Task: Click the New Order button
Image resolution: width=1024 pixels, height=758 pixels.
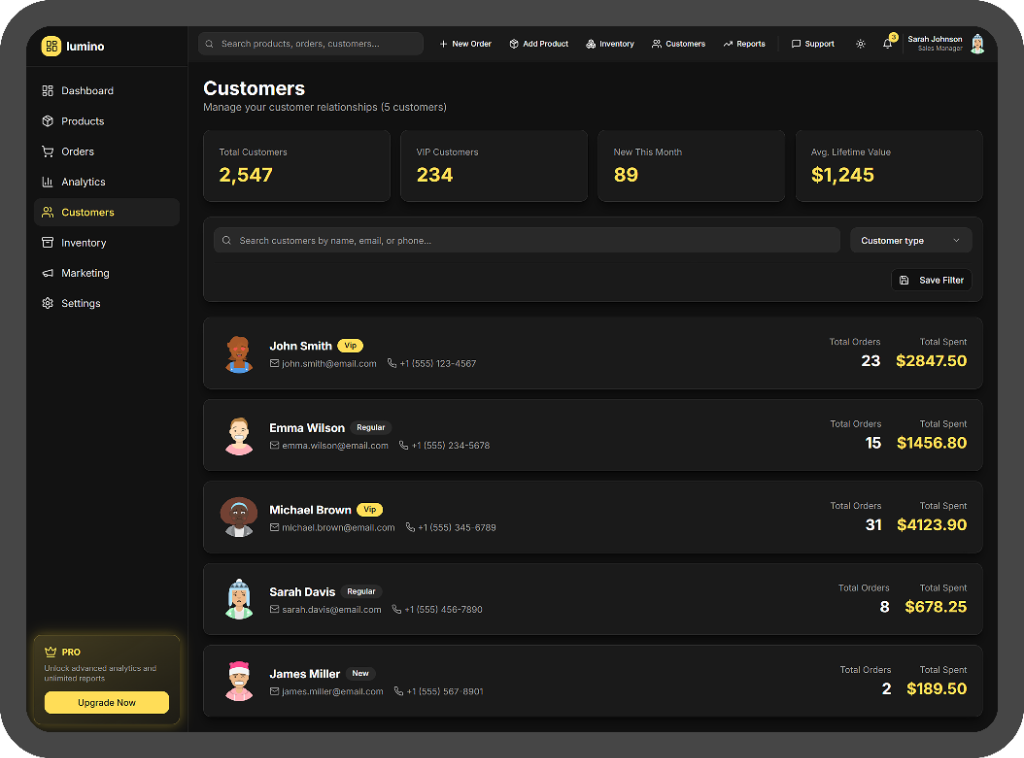Action: pyautogui.click(x=465, y=44)
